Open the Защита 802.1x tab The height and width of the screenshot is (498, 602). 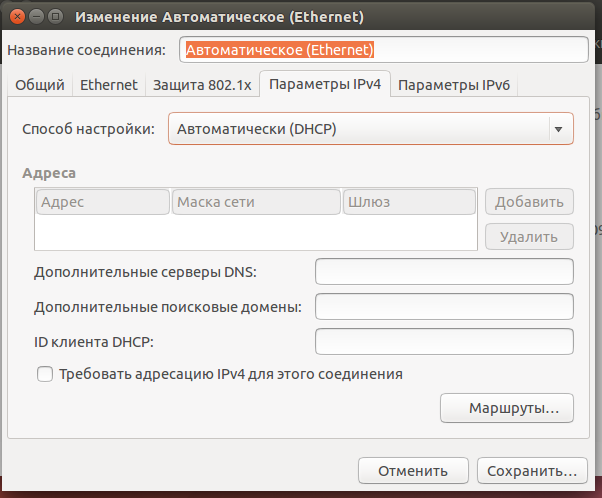201,86
